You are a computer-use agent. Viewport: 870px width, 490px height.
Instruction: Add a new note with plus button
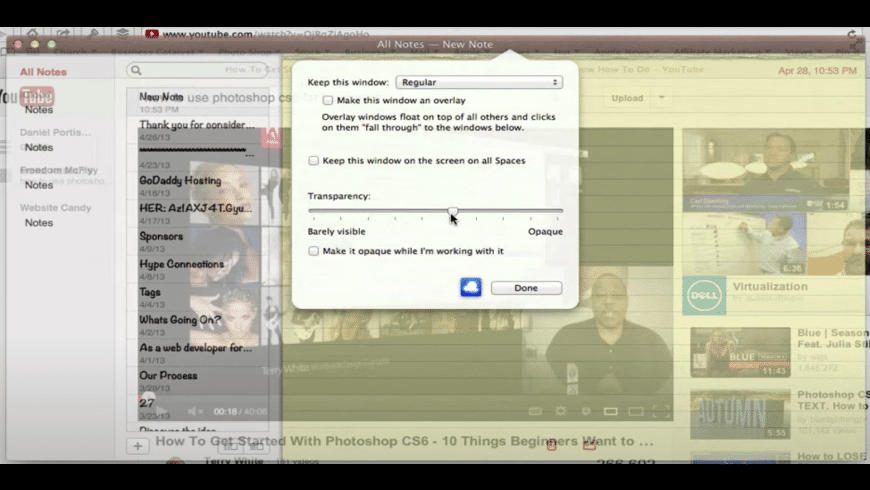[138, 446]
